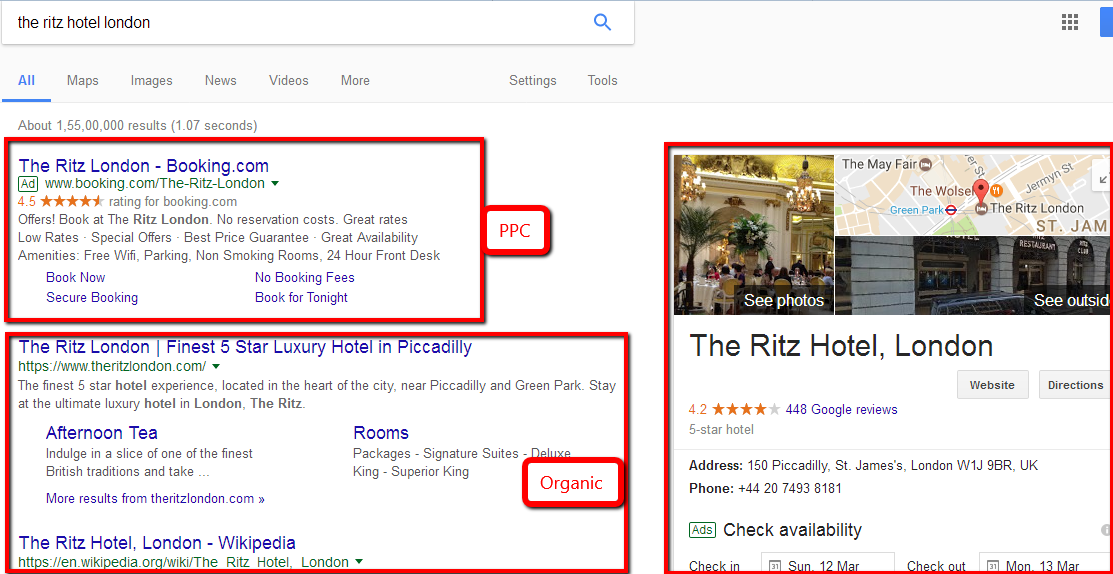Switch to the Maps search tab

(x=83, y=81)
